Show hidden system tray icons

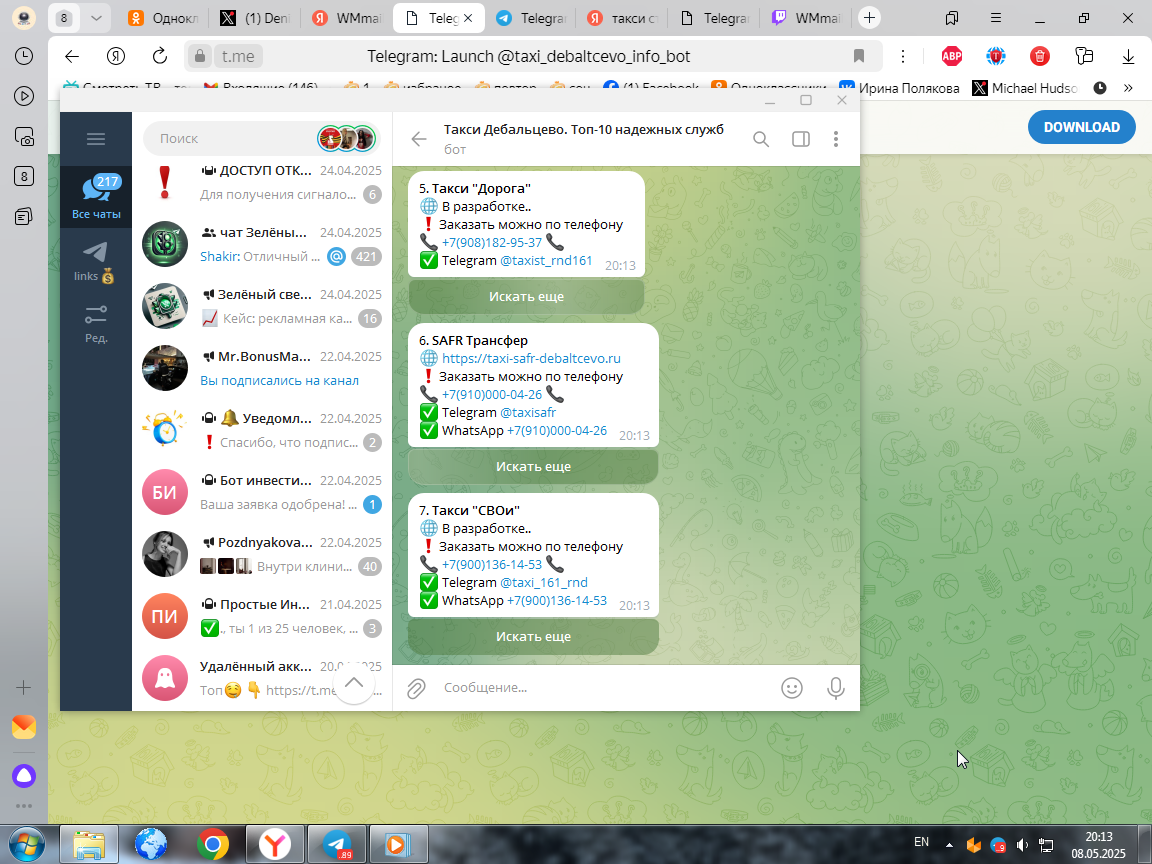coord(949,845)
